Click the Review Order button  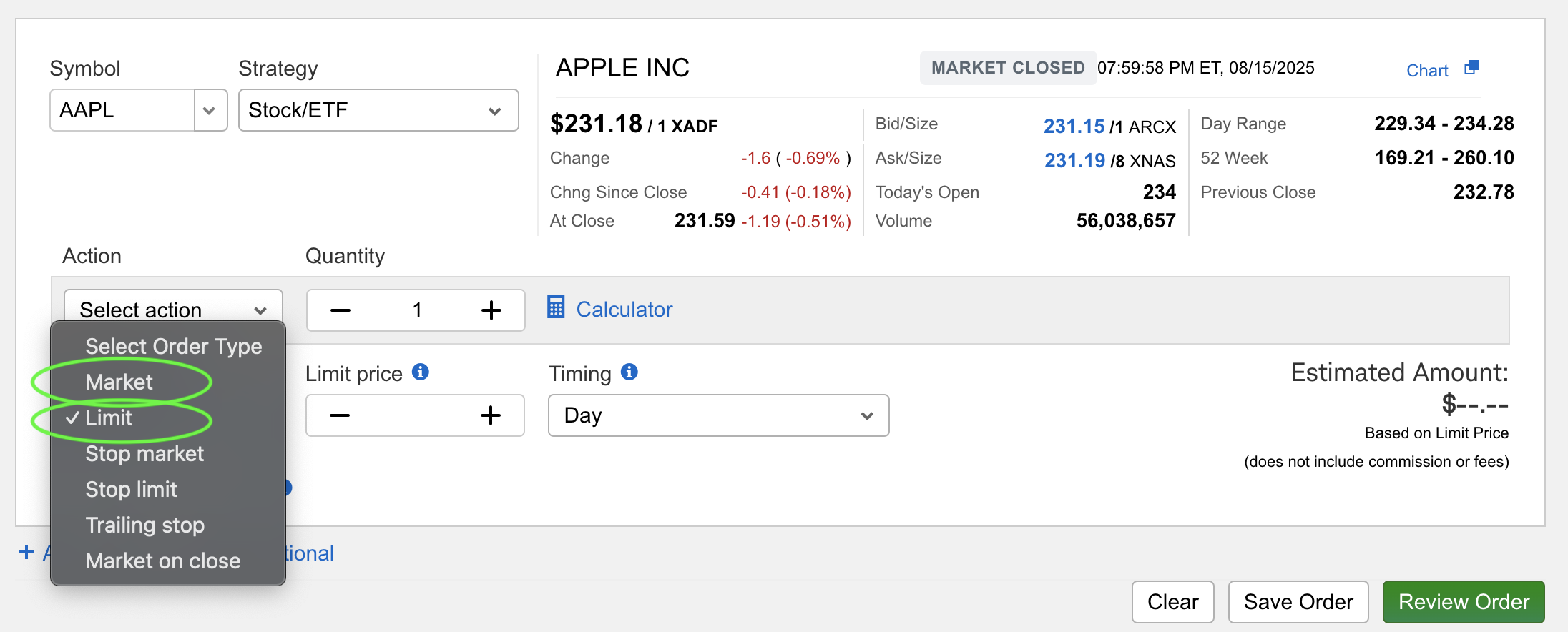click(1463, 602)
